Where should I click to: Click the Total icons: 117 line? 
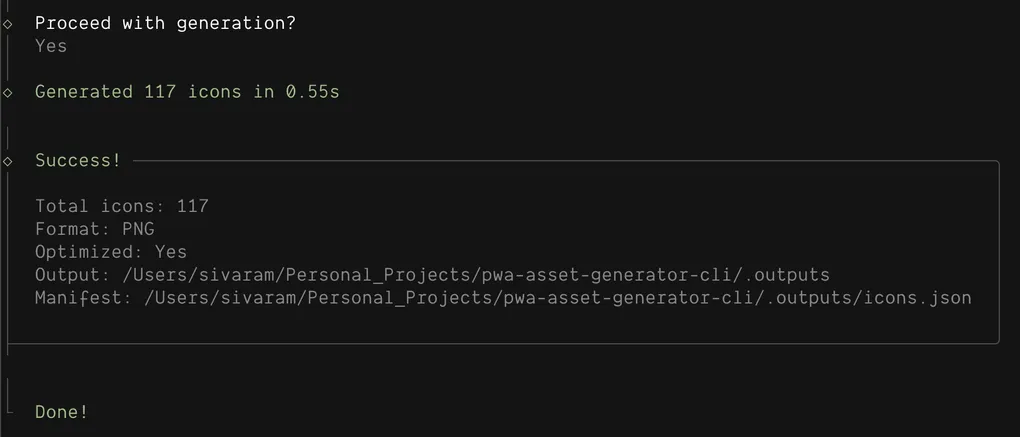(x=122, y=206)
